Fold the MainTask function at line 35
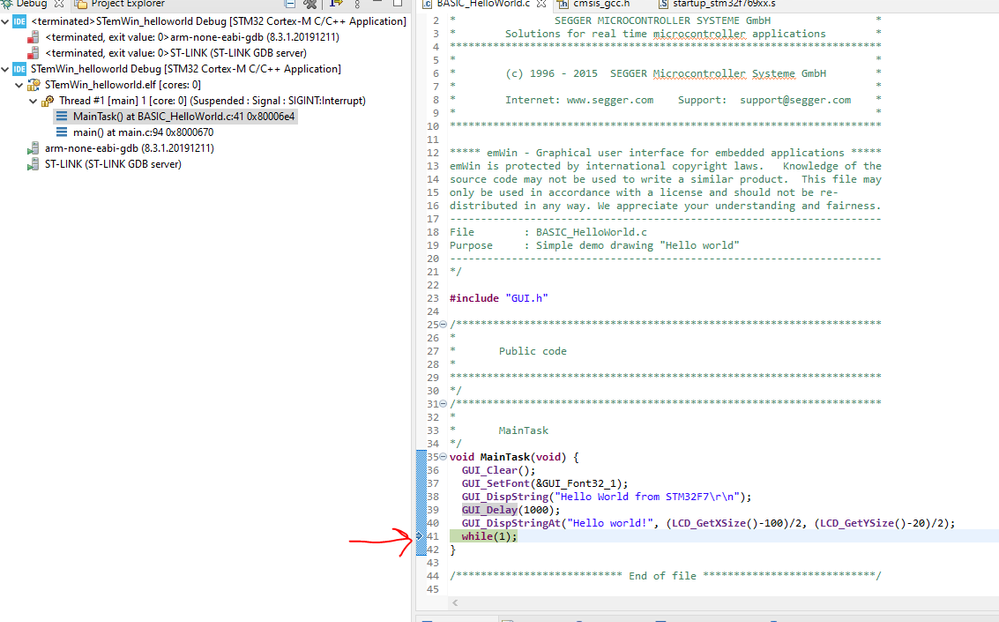 coord(443,457)
